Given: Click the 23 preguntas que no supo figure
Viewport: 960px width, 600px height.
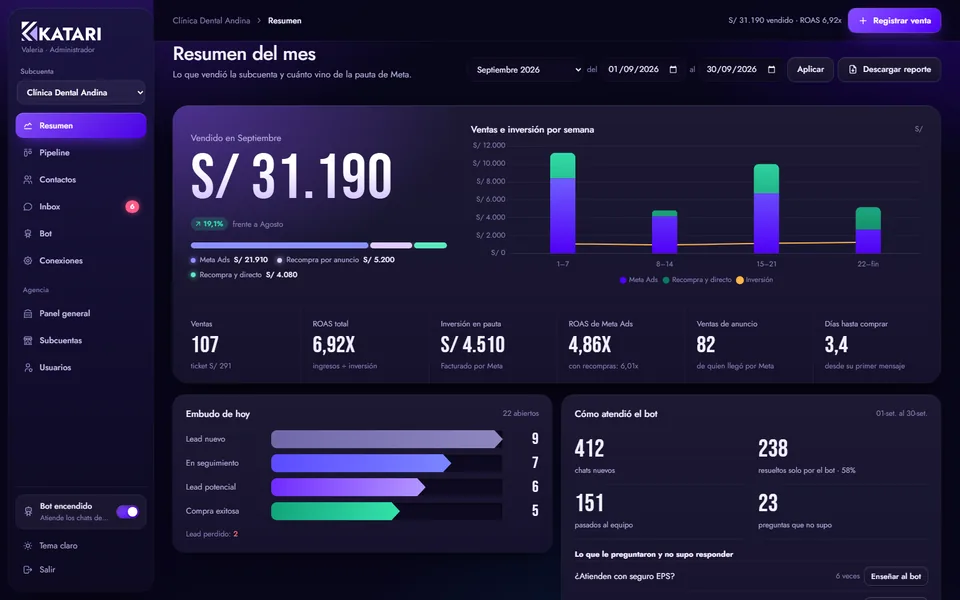Looking at the screenshot, I should click(768, 503).
